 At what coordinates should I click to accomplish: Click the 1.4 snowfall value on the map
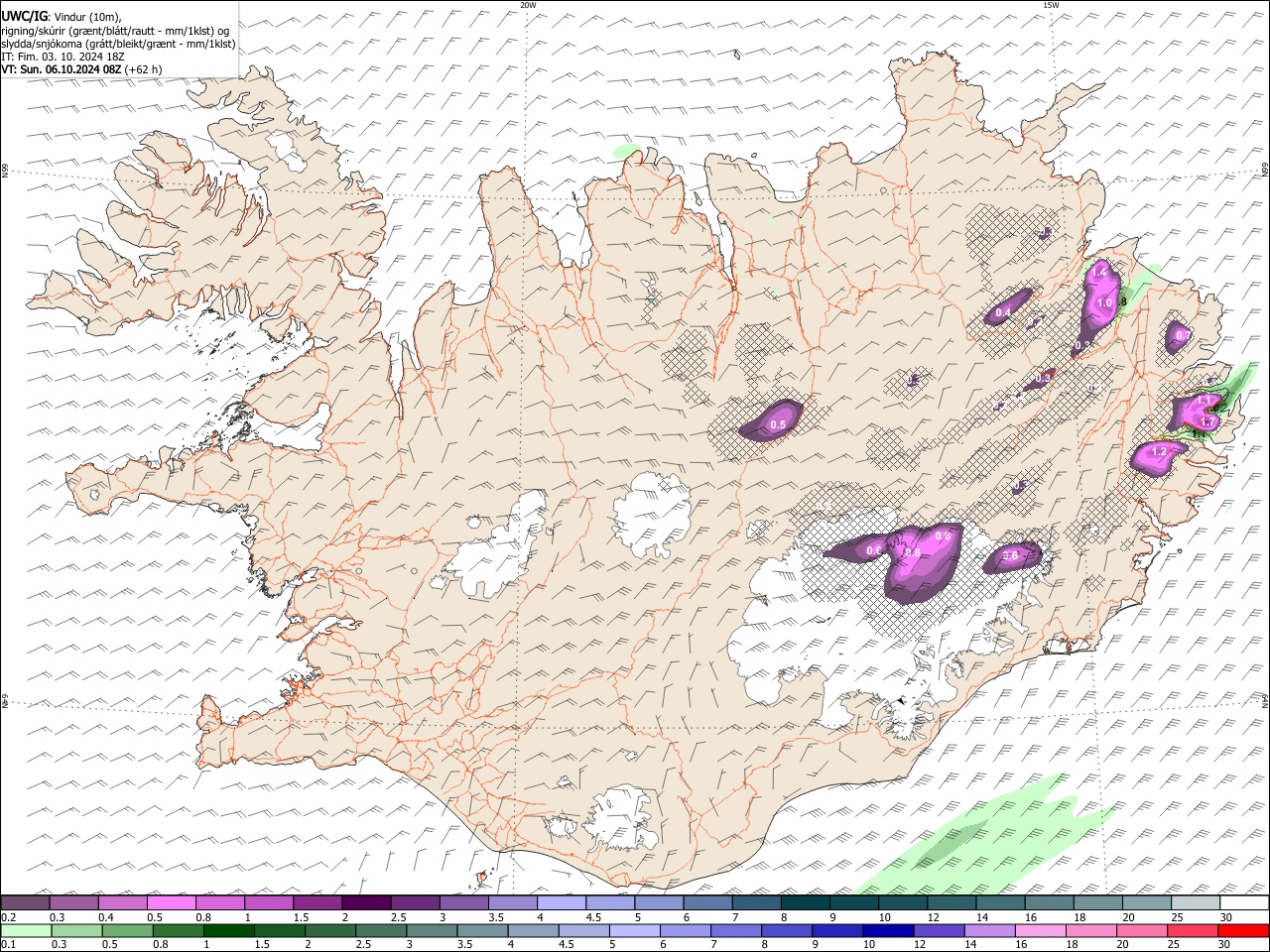tap(1098, 272)
